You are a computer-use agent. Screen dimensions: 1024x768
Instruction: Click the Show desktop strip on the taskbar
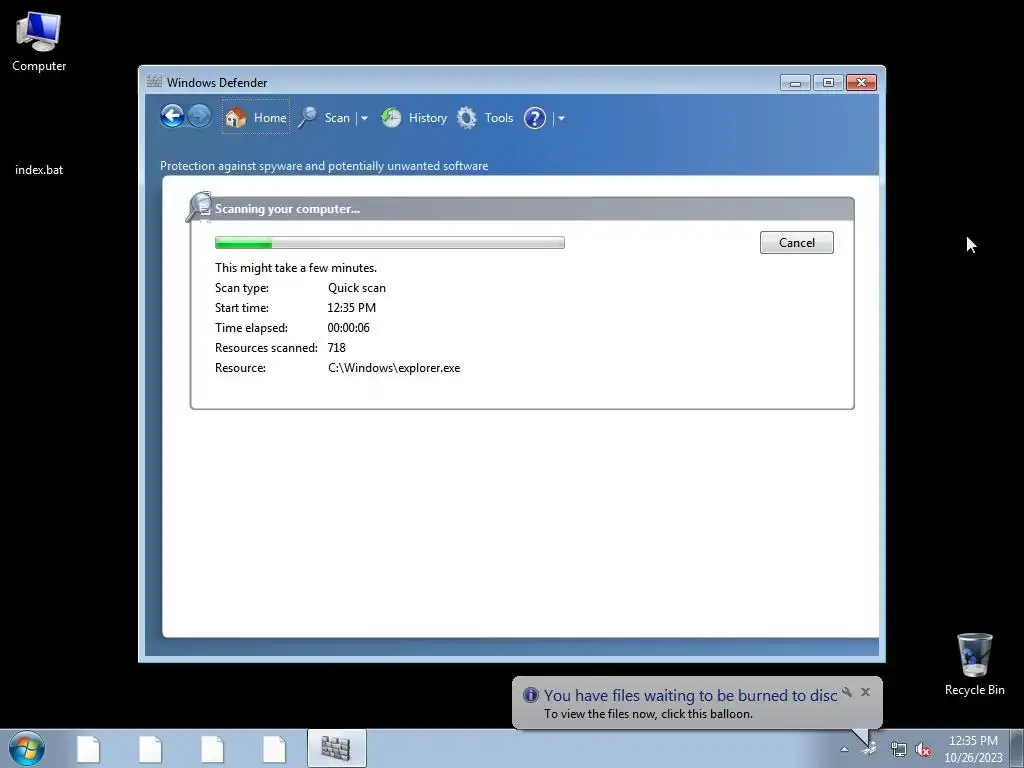1017,749
